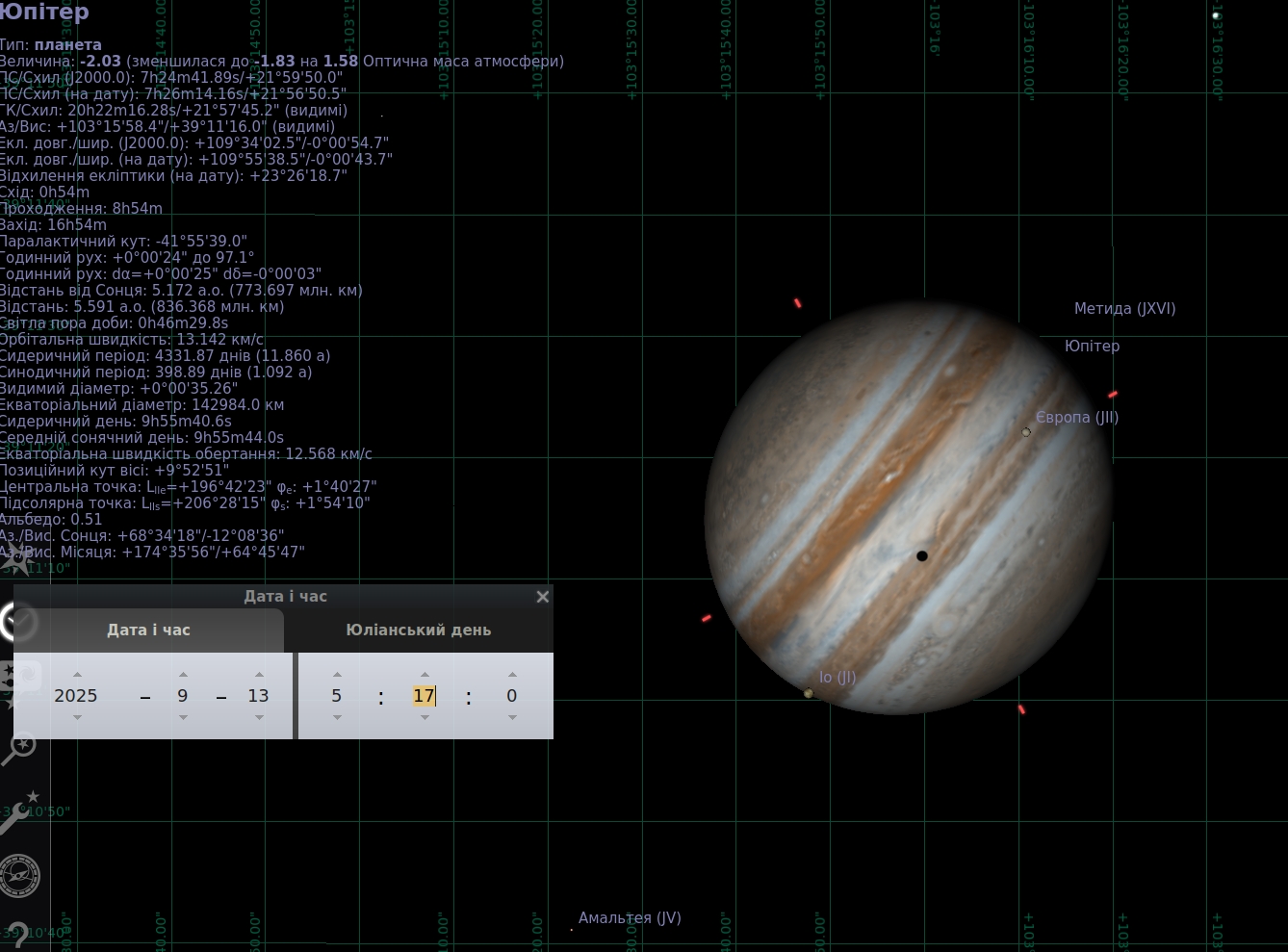Click the Аз./Вис. Місяця info line
Screen dimensions: 1288x952
[x=152, y=552]
